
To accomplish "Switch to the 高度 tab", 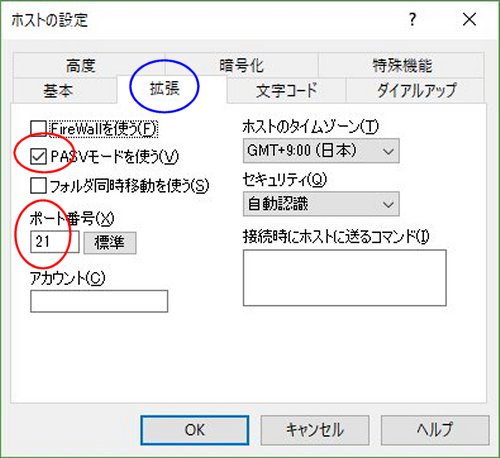I will pyautogui.click(x=89, y=65).
